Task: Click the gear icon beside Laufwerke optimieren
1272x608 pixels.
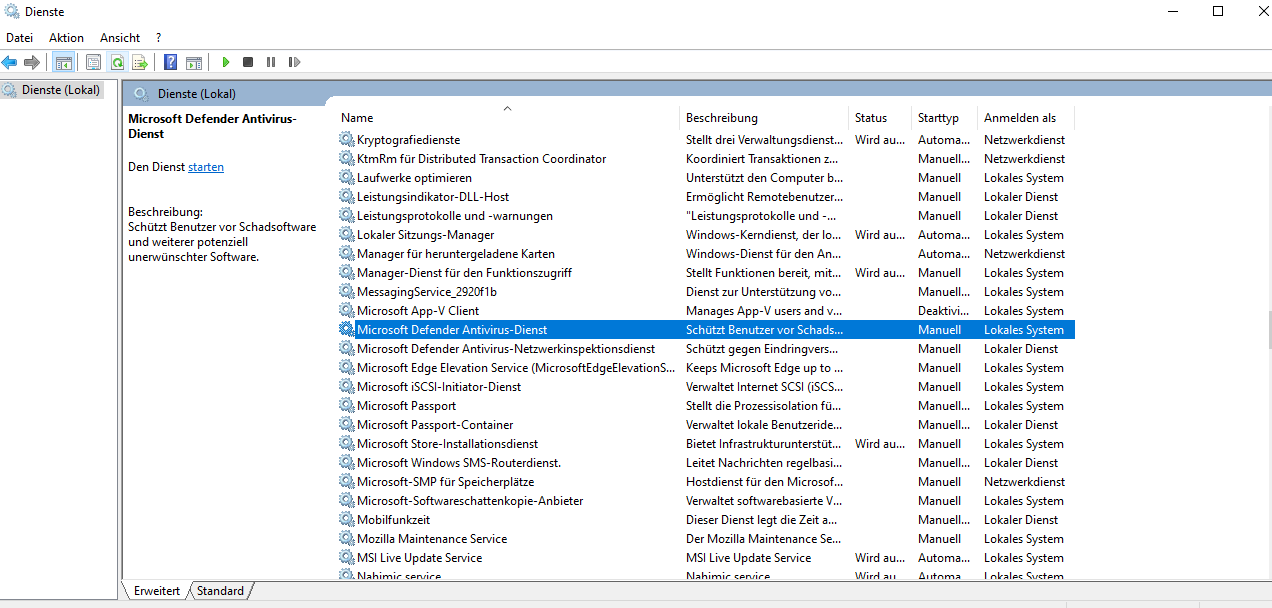Action: [347, 178]
